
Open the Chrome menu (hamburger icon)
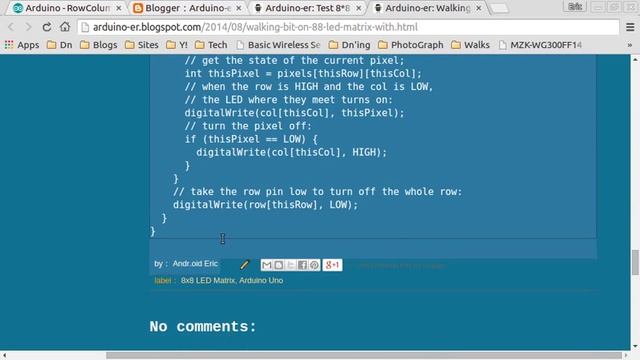630,27
